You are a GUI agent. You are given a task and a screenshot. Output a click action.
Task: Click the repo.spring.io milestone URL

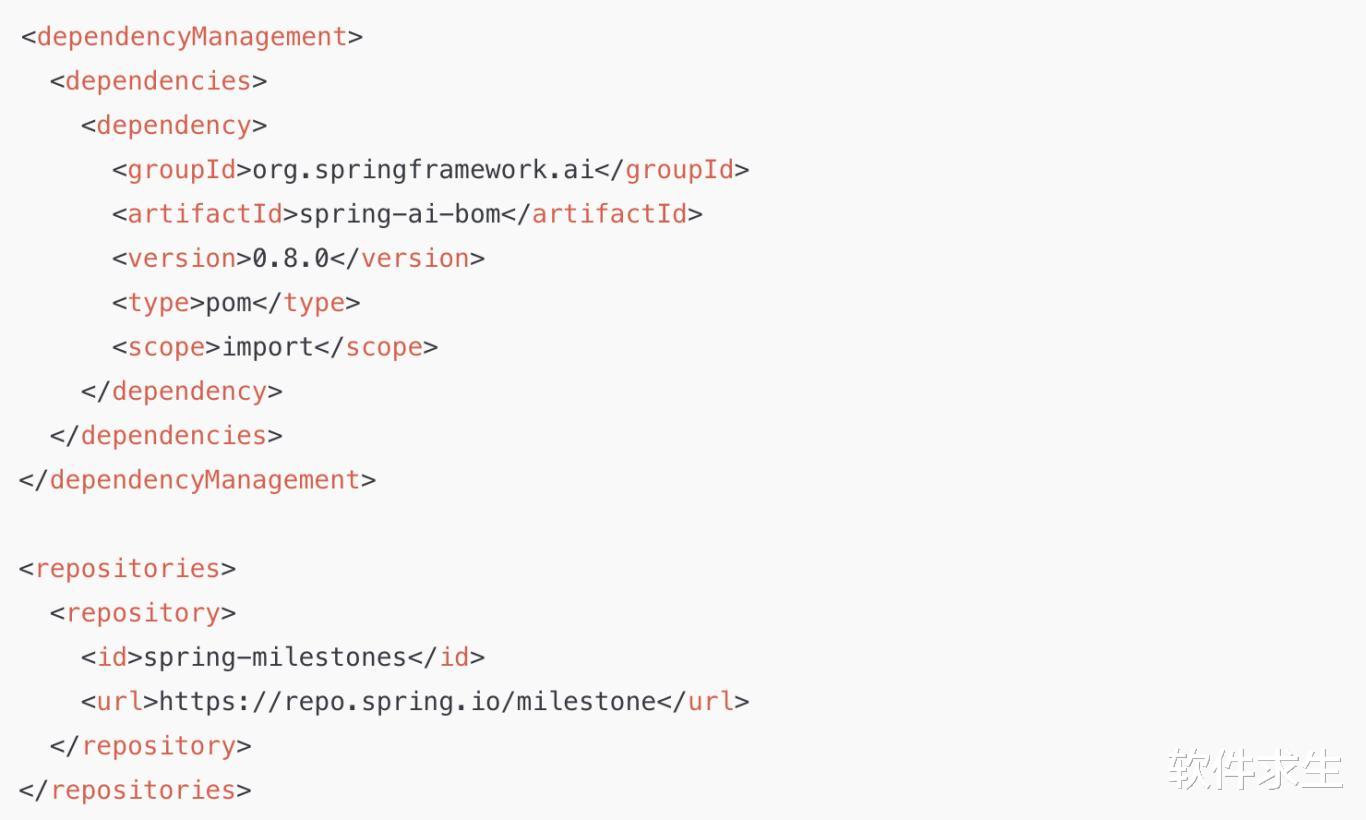[x=408, y=701]
